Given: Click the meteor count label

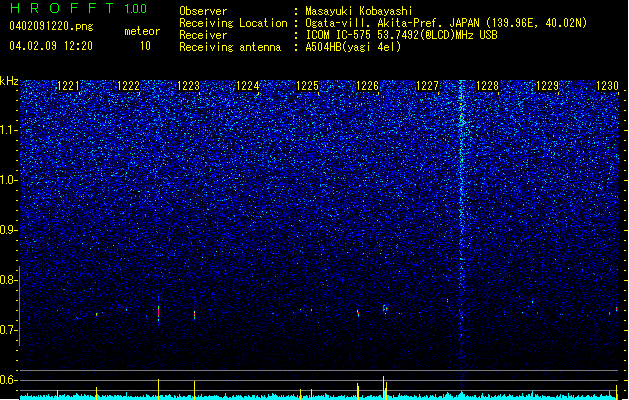Looking at the screenshot, I should pos(142,31).
